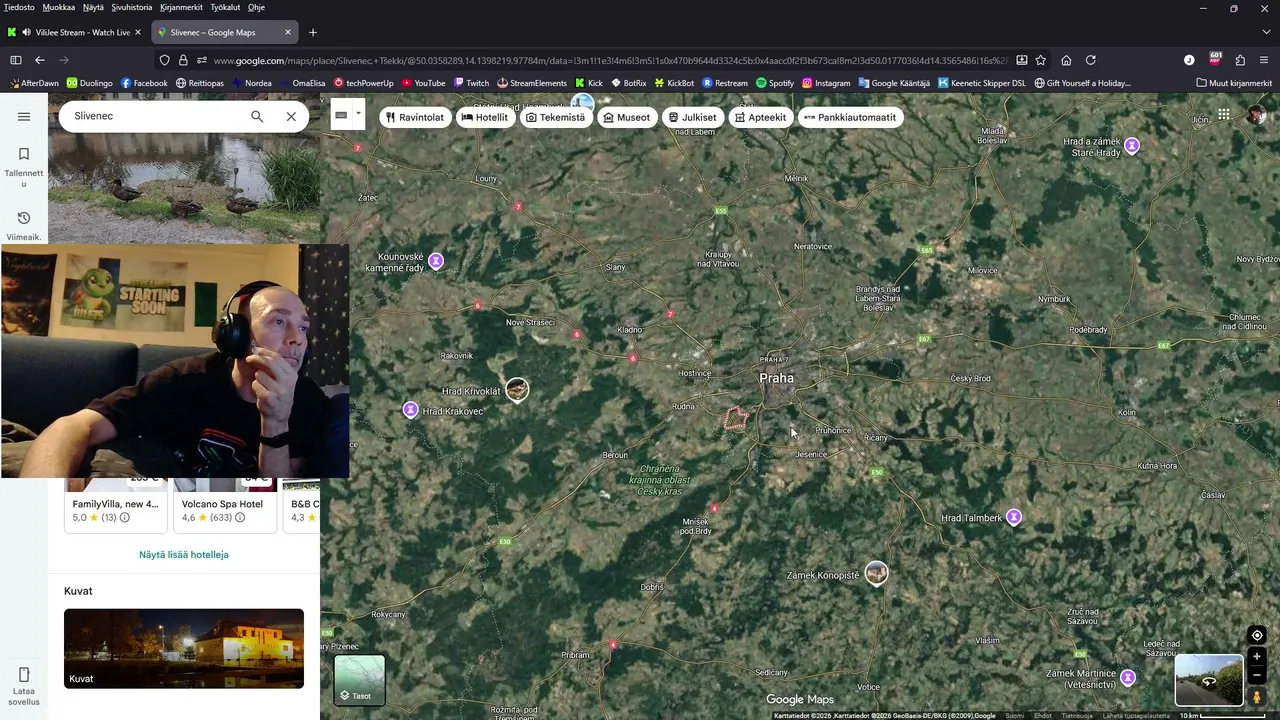
Task: Open a new browser tab
Action: 313,32
